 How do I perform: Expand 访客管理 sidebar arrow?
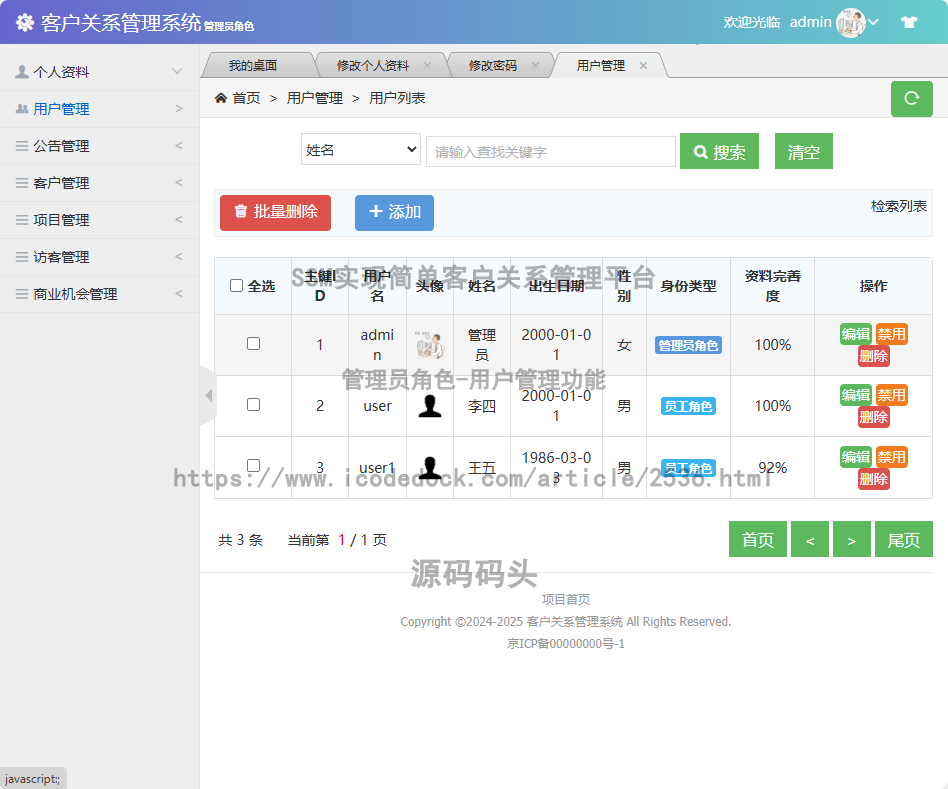coord(179,256)
